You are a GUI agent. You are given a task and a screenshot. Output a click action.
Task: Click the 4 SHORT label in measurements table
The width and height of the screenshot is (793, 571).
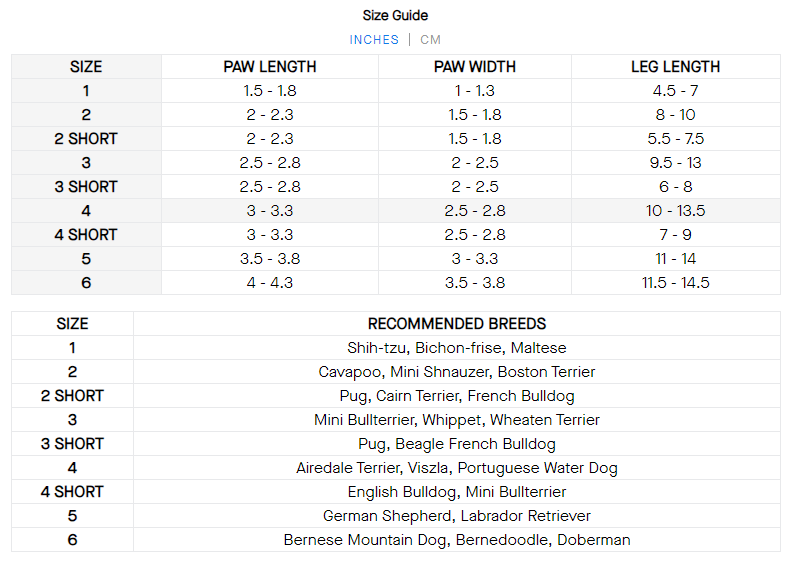(x=86, y=235)
